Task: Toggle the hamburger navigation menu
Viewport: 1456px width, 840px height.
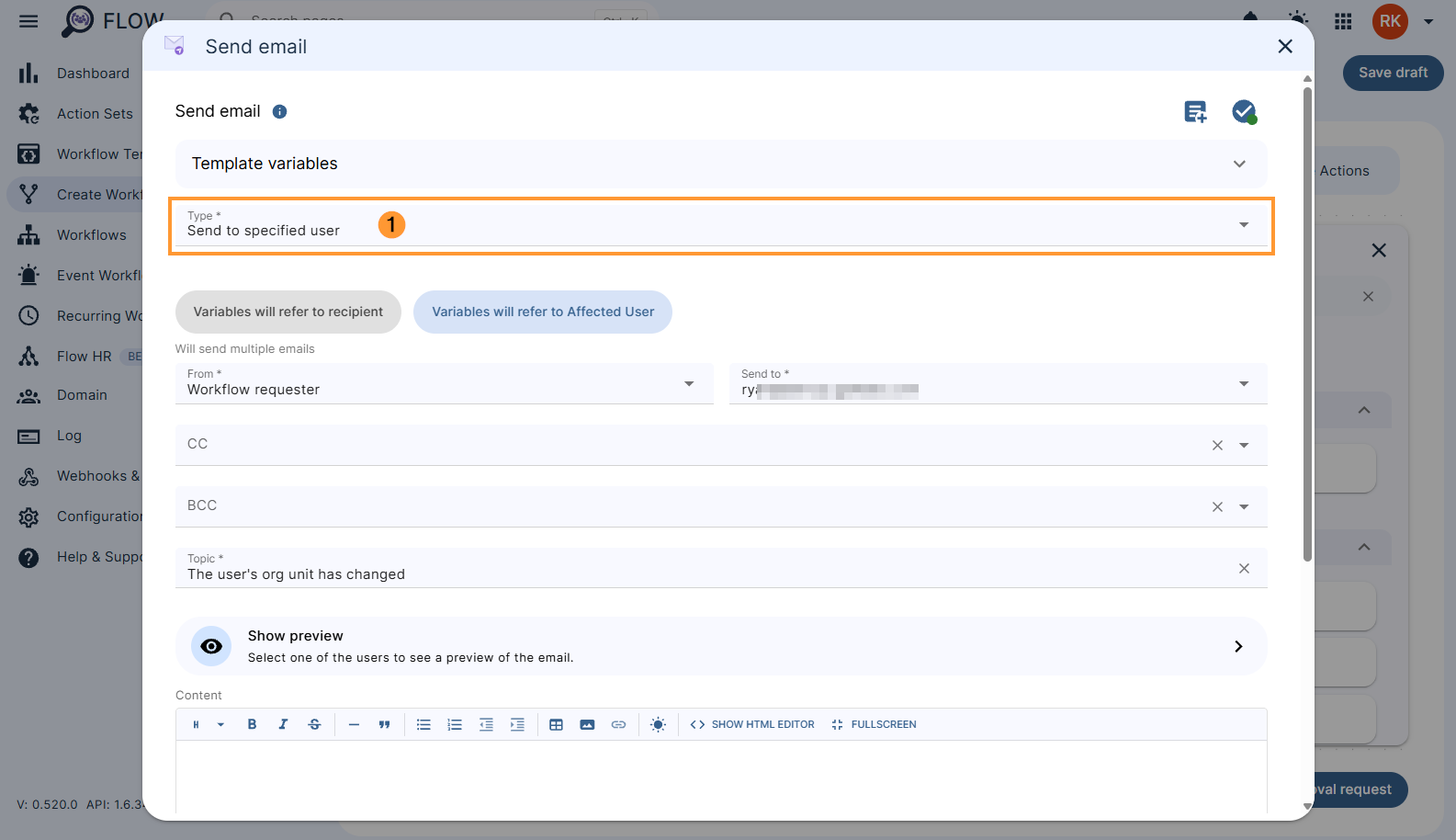Action: pos(28,21)
